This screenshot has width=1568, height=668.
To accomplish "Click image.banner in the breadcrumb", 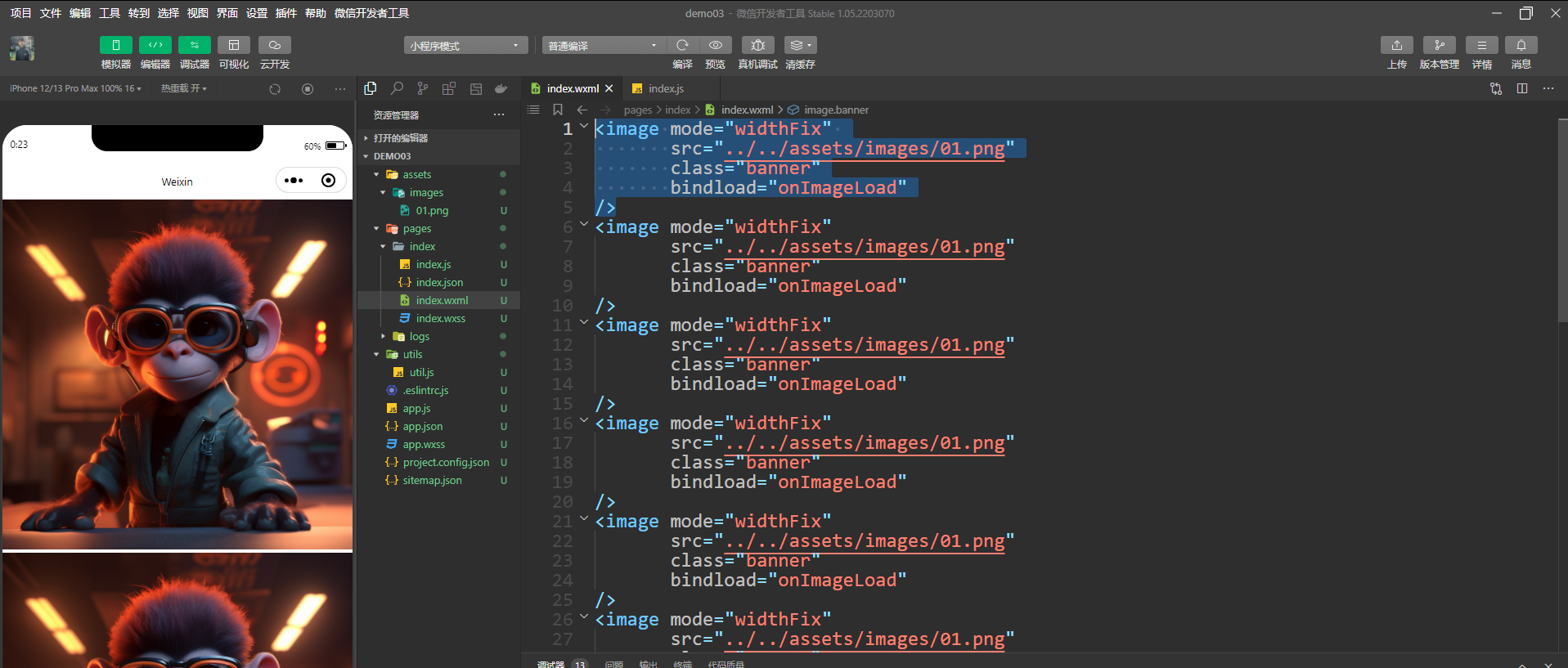I will (x=836, y=110).
